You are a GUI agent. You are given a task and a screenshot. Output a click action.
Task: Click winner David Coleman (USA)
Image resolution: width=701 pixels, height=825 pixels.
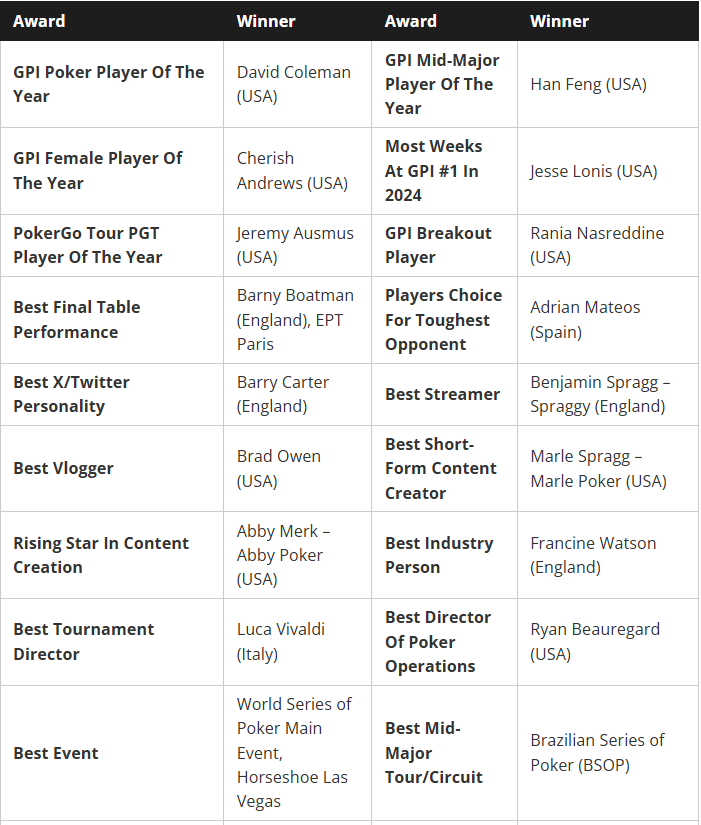coord(293,84)
